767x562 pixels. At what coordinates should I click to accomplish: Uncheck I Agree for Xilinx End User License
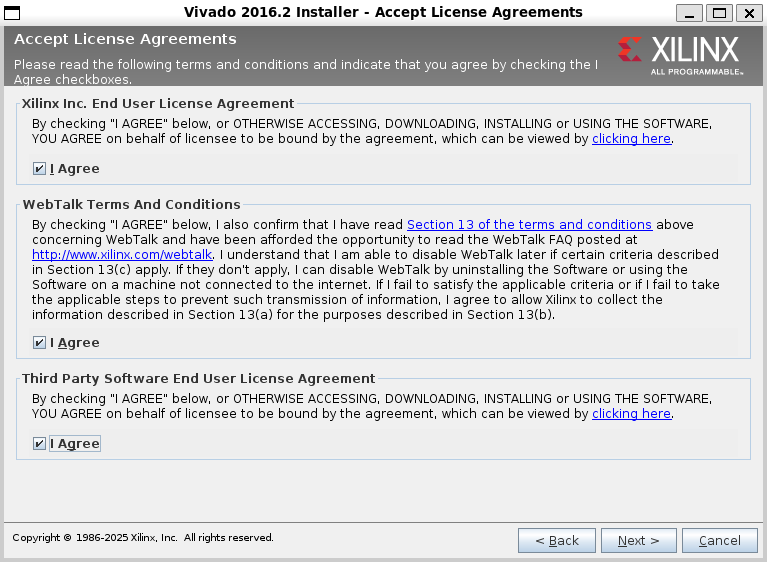[x=40, y=169]
